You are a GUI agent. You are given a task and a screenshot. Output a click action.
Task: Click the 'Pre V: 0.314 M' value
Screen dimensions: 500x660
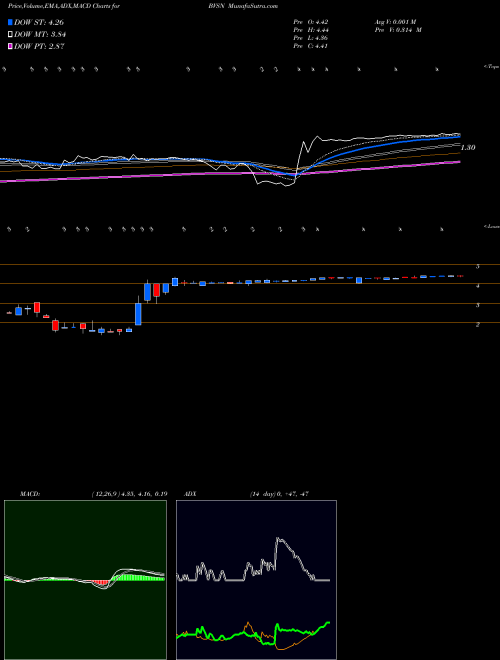click(x=398, y=30)
